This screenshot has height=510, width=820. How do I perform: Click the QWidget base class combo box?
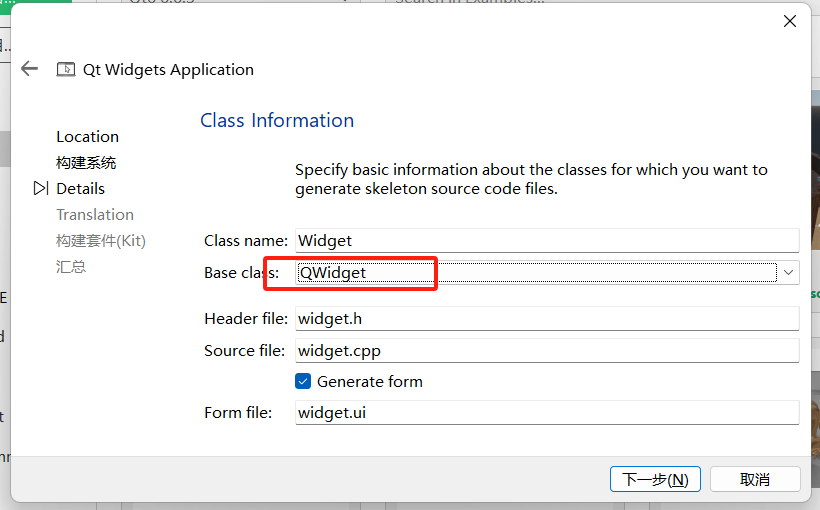pos(547,273)
